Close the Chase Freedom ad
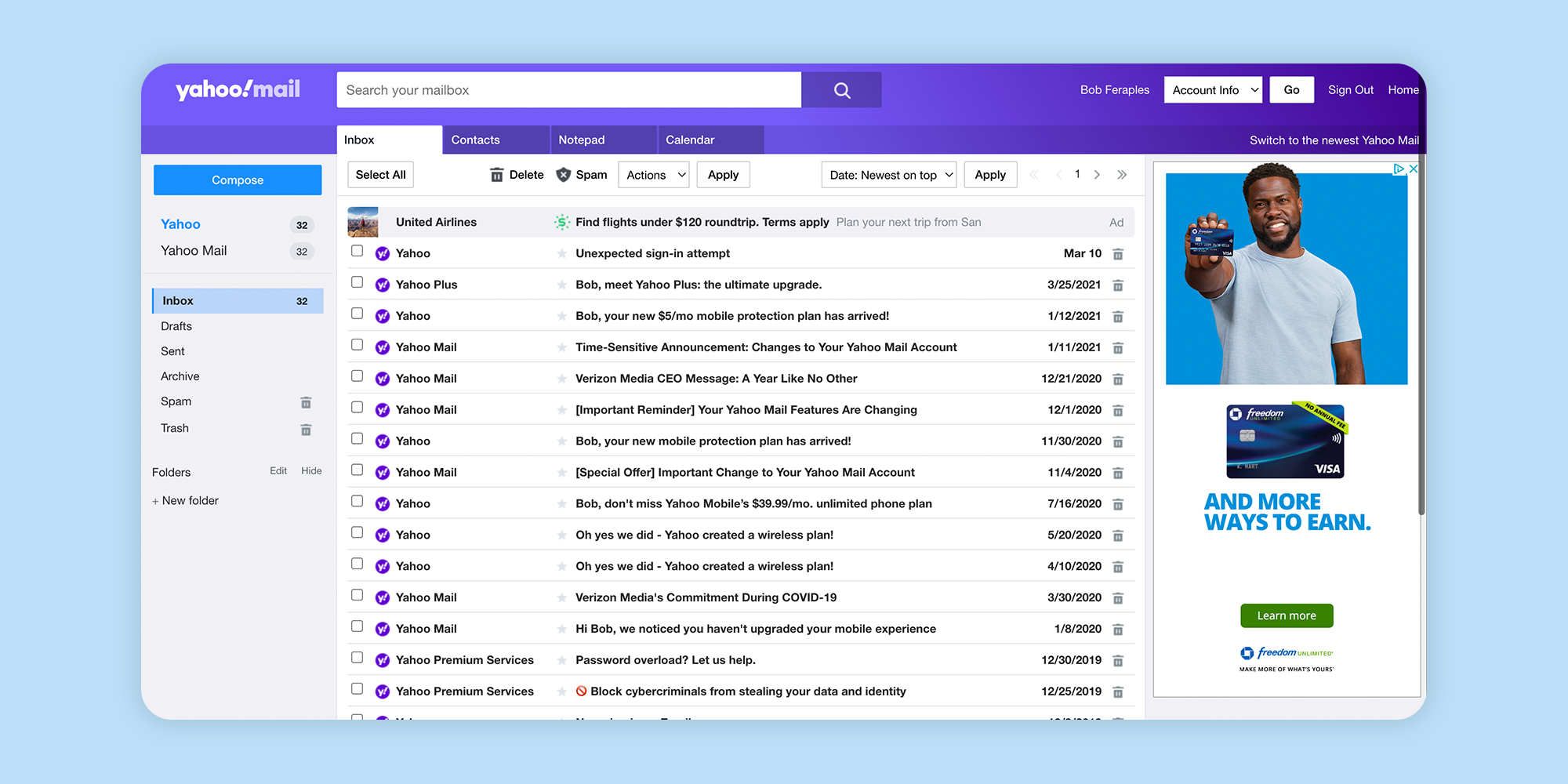This screenshot has width=1568, height=784. point(1413,169)
